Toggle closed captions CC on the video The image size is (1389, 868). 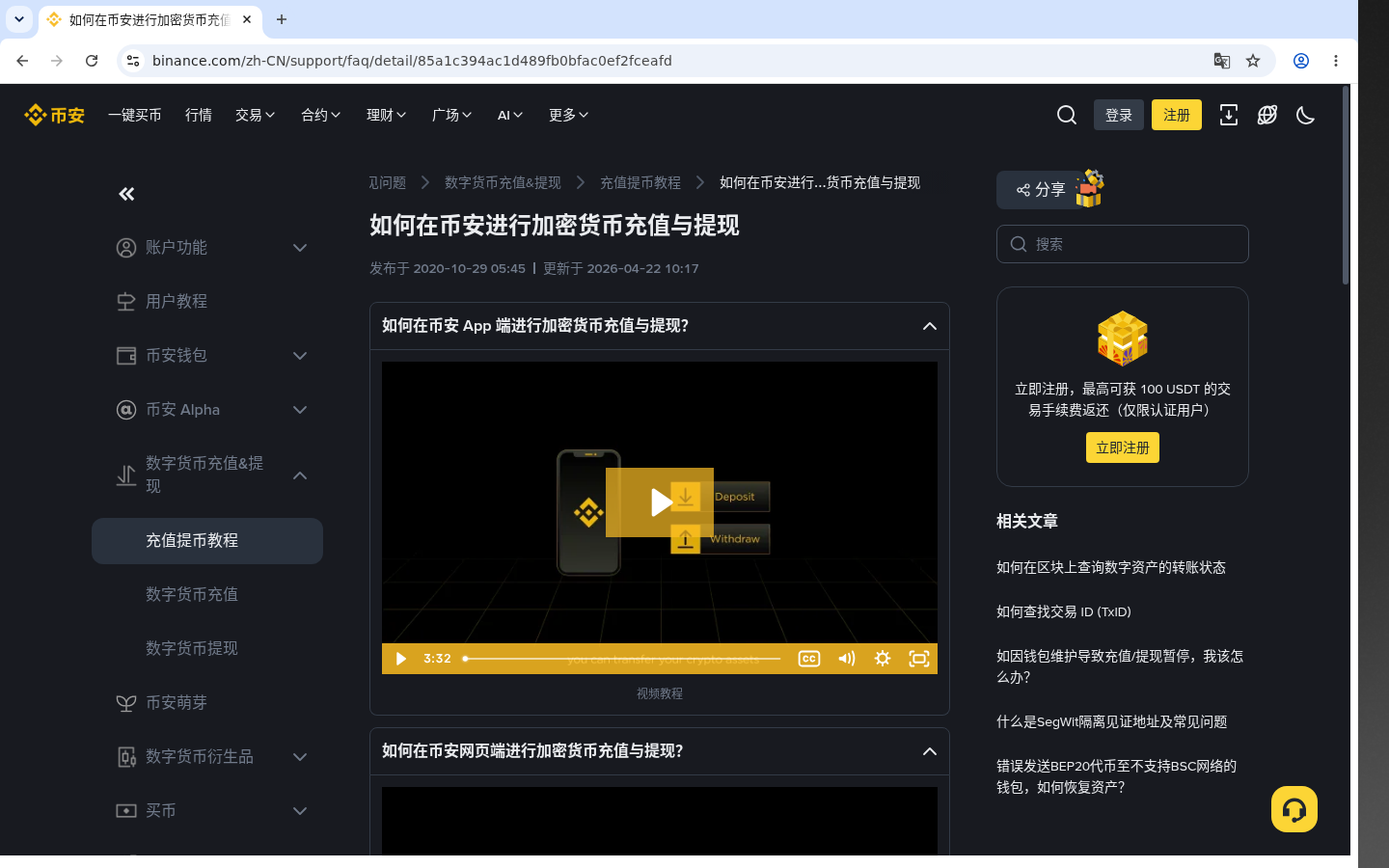click(x=809, y=659)
